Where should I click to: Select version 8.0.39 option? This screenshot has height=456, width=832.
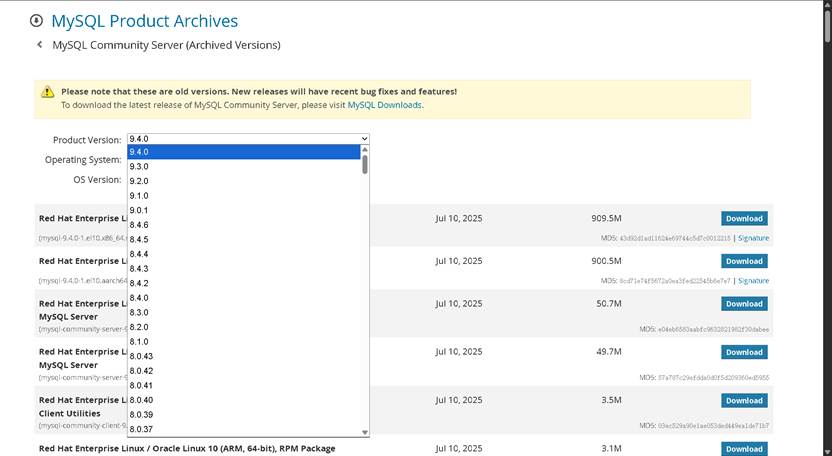tap(244, 415)
